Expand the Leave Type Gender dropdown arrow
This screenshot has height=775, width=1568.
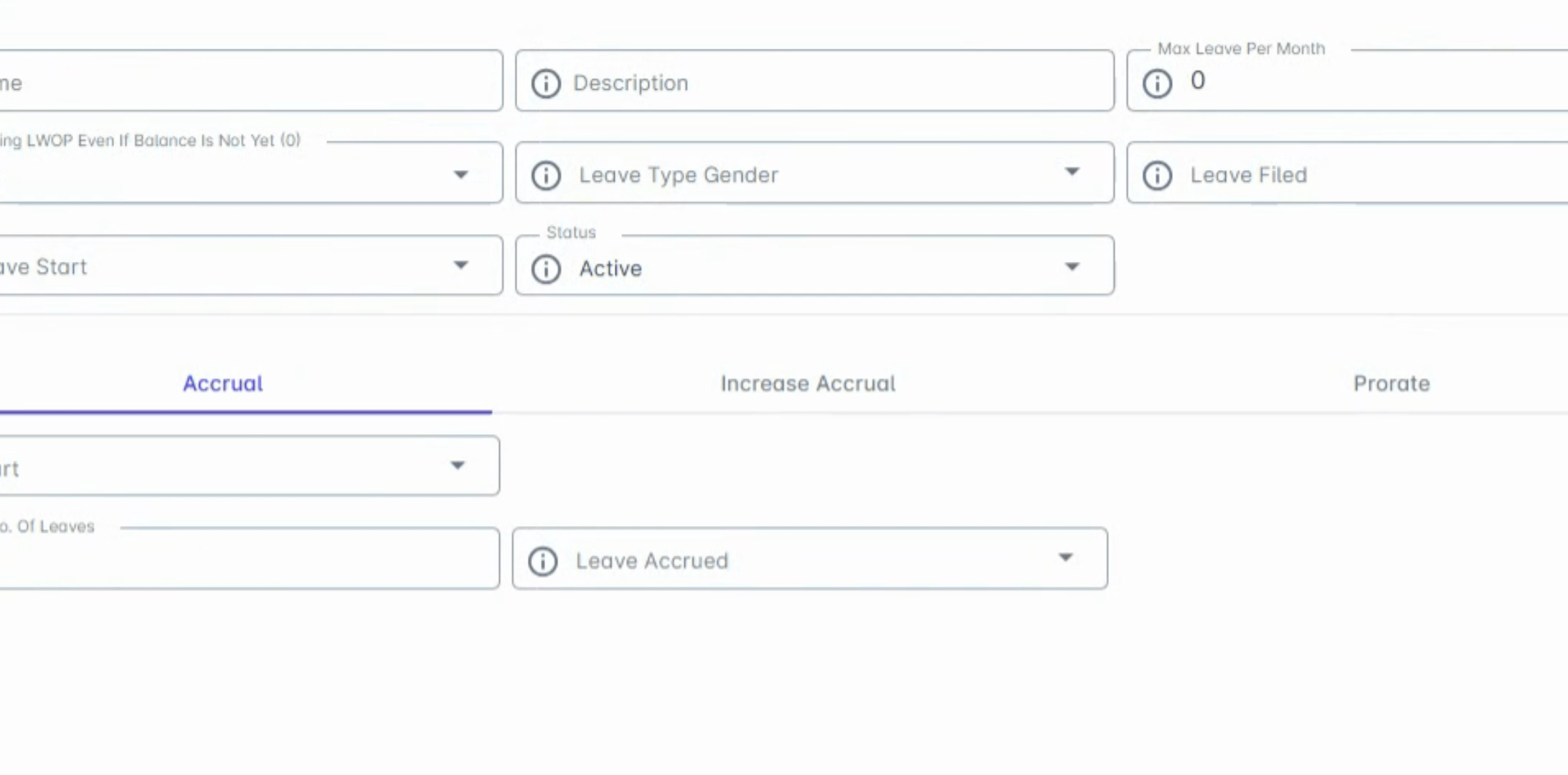1072,172
